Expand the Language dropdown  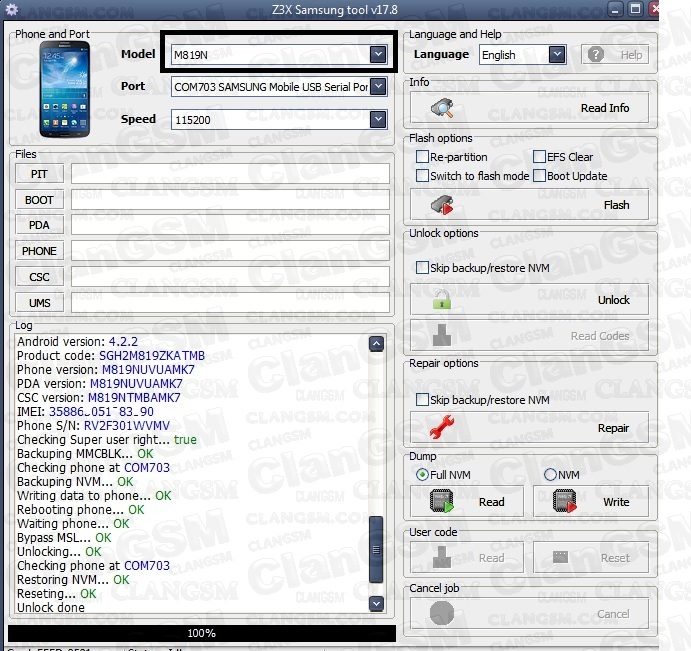pos(557,55)
